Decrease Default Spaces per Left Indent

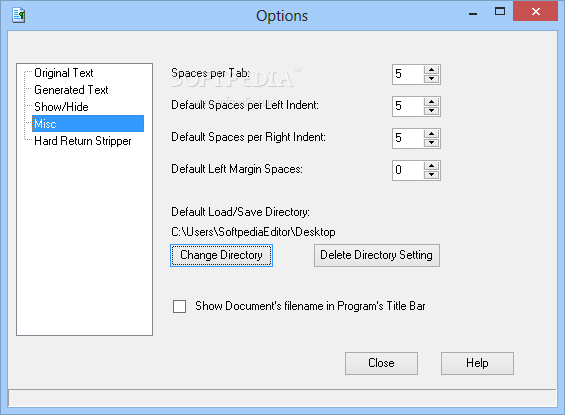coord(431,111)
